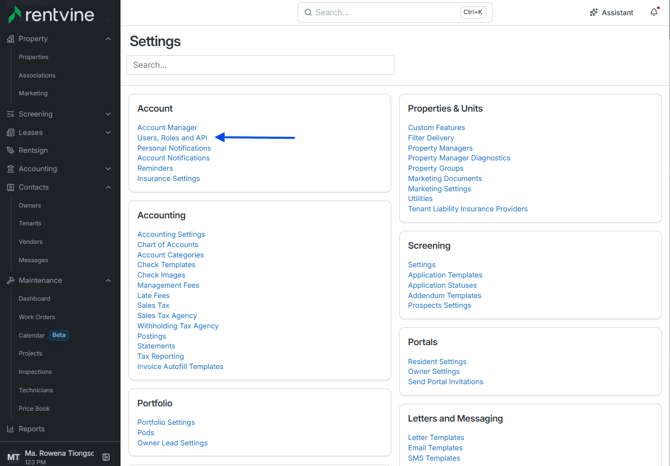Collapse the Property menu chevron

click(x=108, y=39)
